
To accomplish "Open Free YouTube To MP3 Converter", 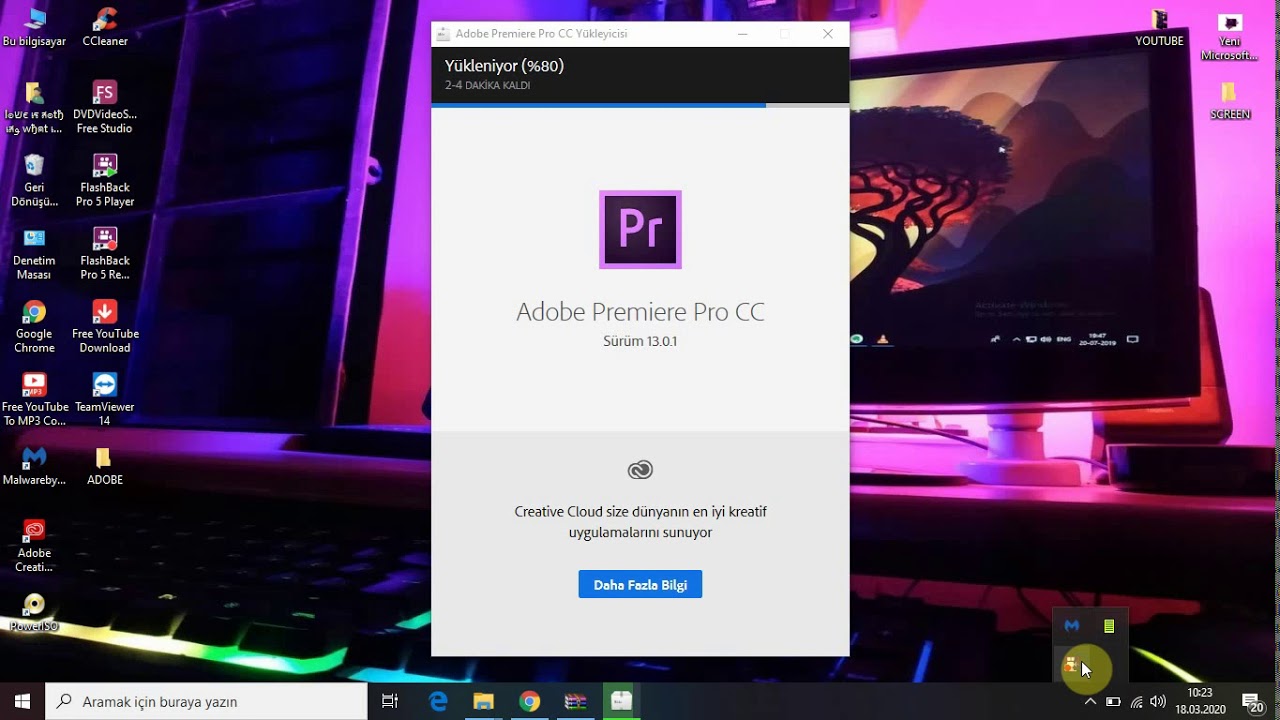I will click(34, 400).
